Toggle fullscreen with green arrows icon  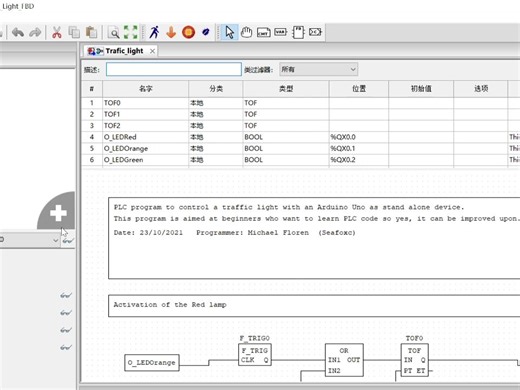click(x=131, y=32)
